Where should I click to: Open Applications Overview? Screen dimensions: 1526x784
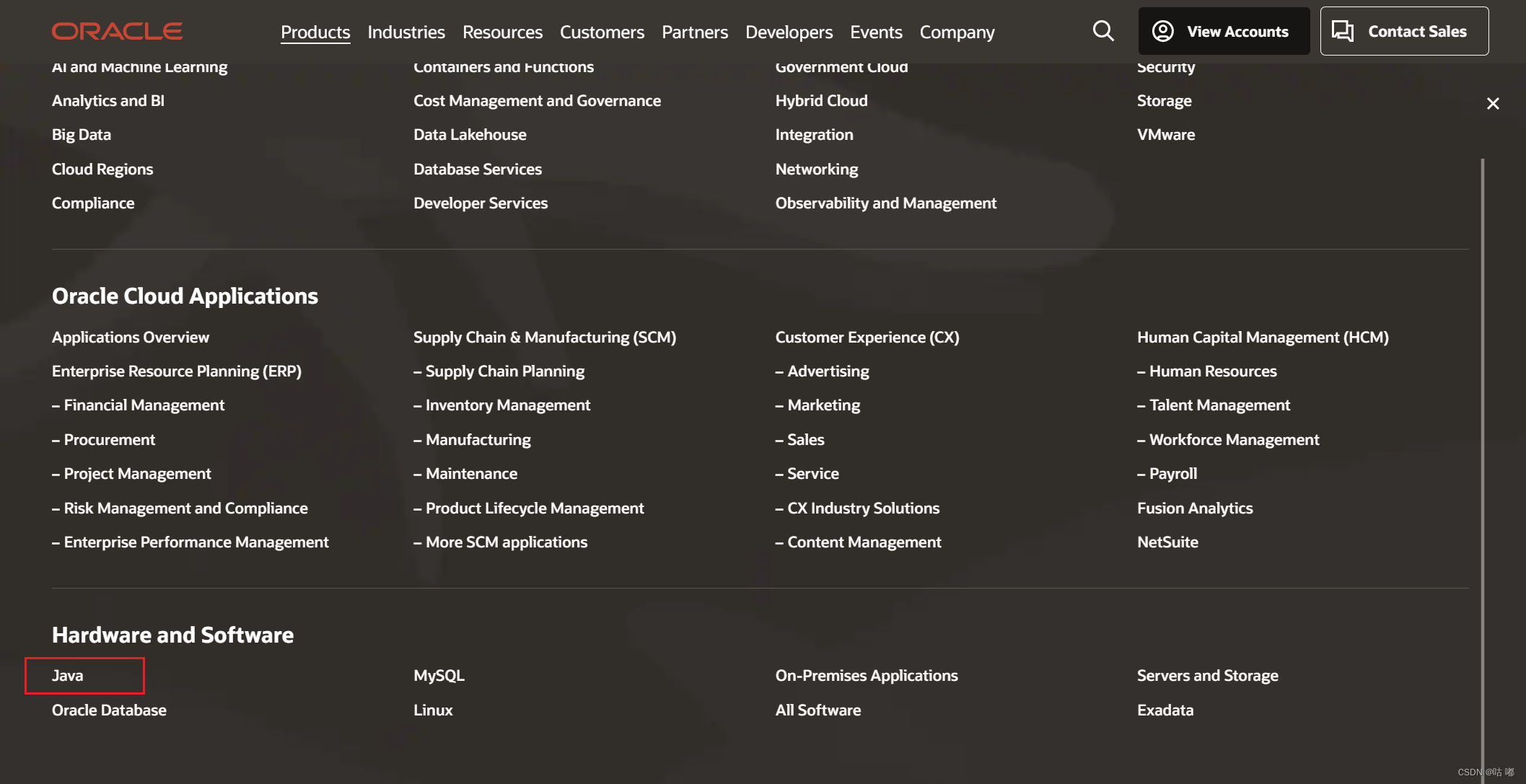coord(131,338)
